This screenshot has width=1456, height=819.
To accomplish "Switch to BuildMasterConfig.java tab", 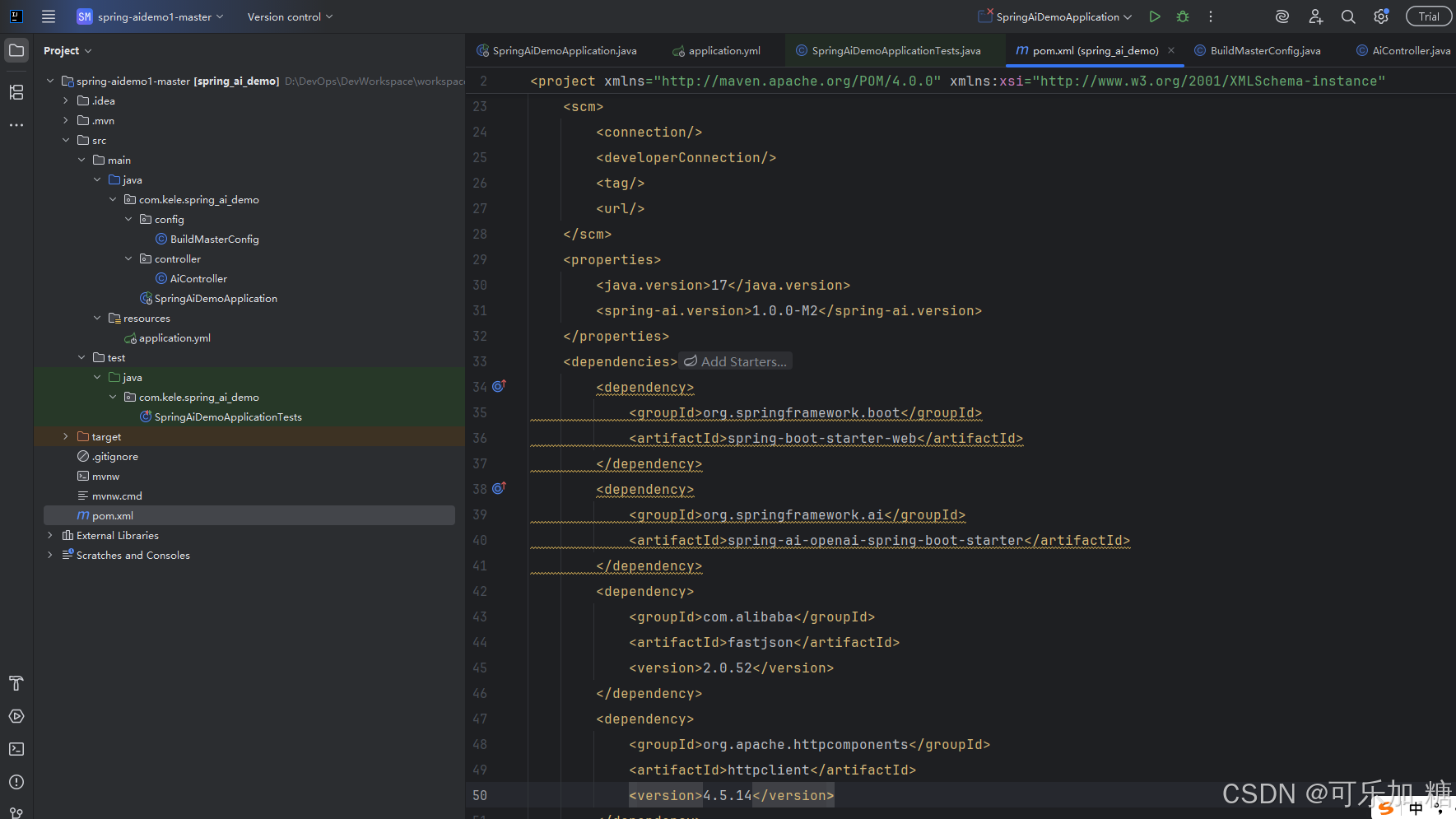I will point(1258,50).
